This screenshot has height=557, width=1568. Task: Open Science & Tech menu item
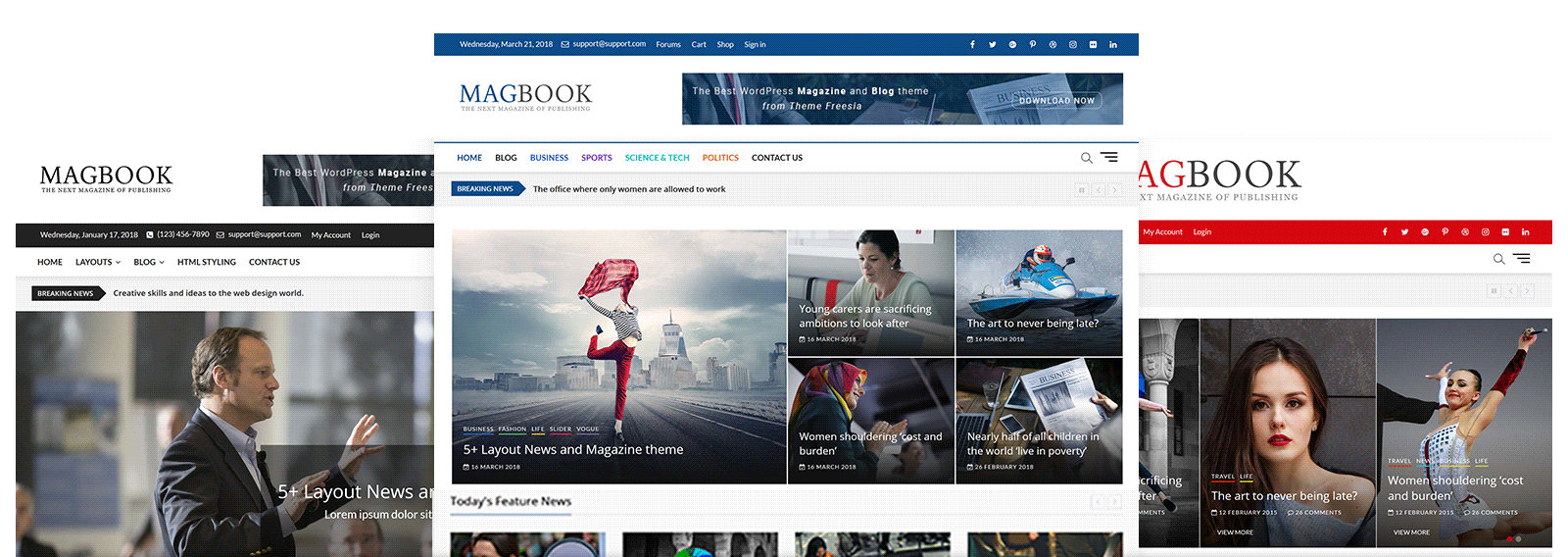pos(657,158)
